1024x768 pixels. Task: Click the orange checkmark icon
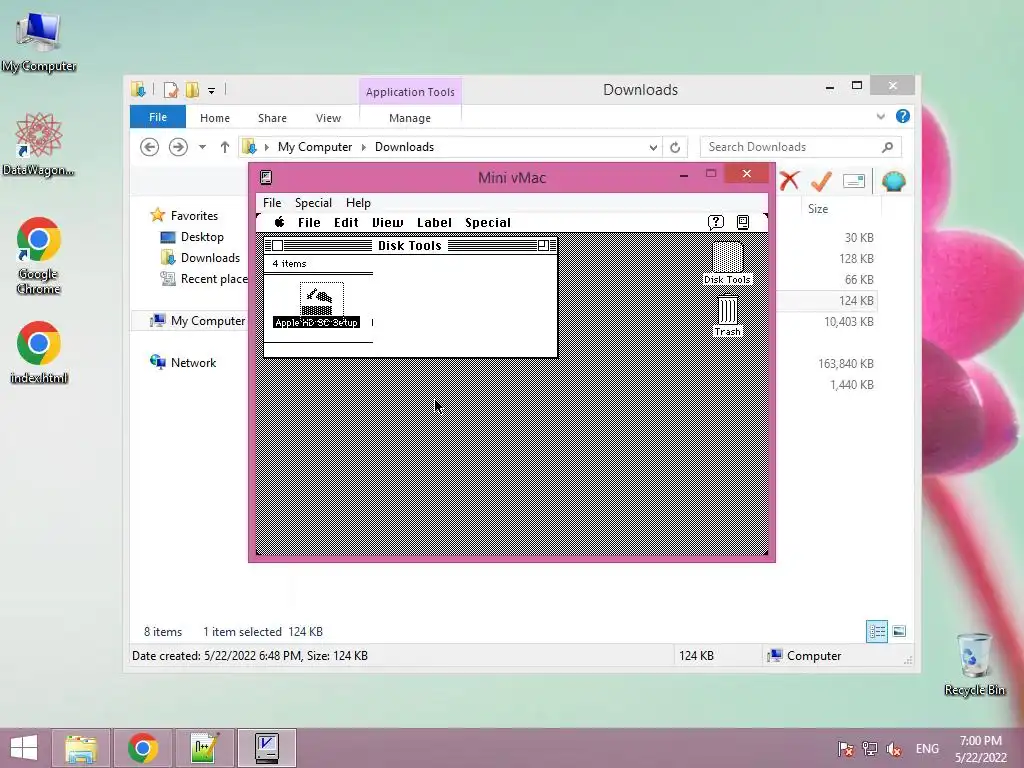click(x=821, y=181)
